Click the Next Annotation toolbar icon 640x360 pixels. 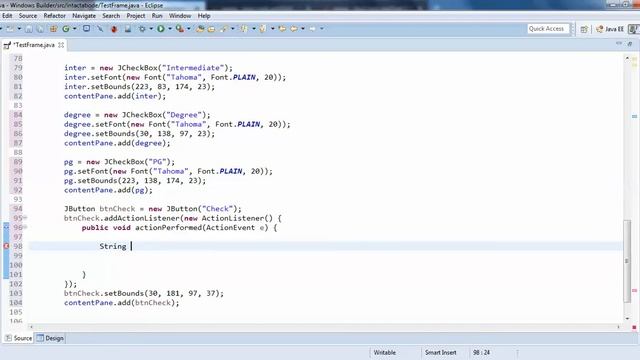(x=244, y=29)
